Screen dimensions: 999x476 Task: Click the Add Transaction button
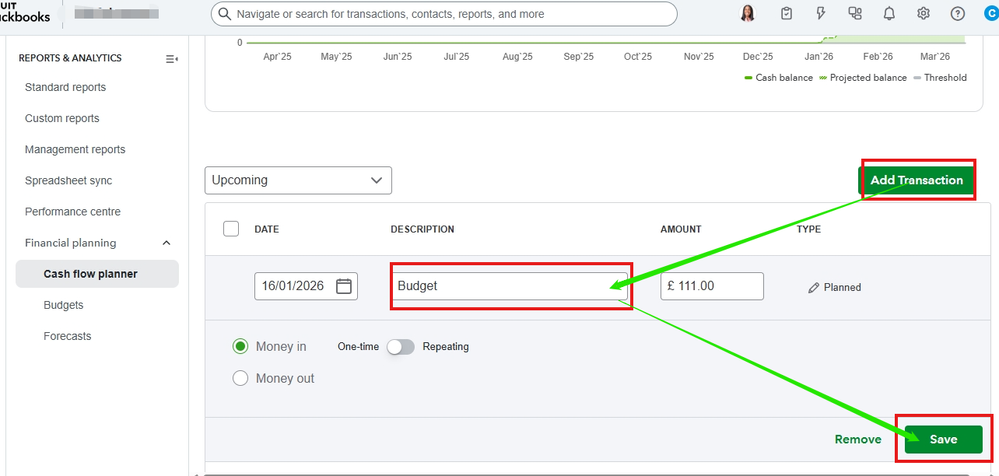pyautogui.click(x=917, y=180)
